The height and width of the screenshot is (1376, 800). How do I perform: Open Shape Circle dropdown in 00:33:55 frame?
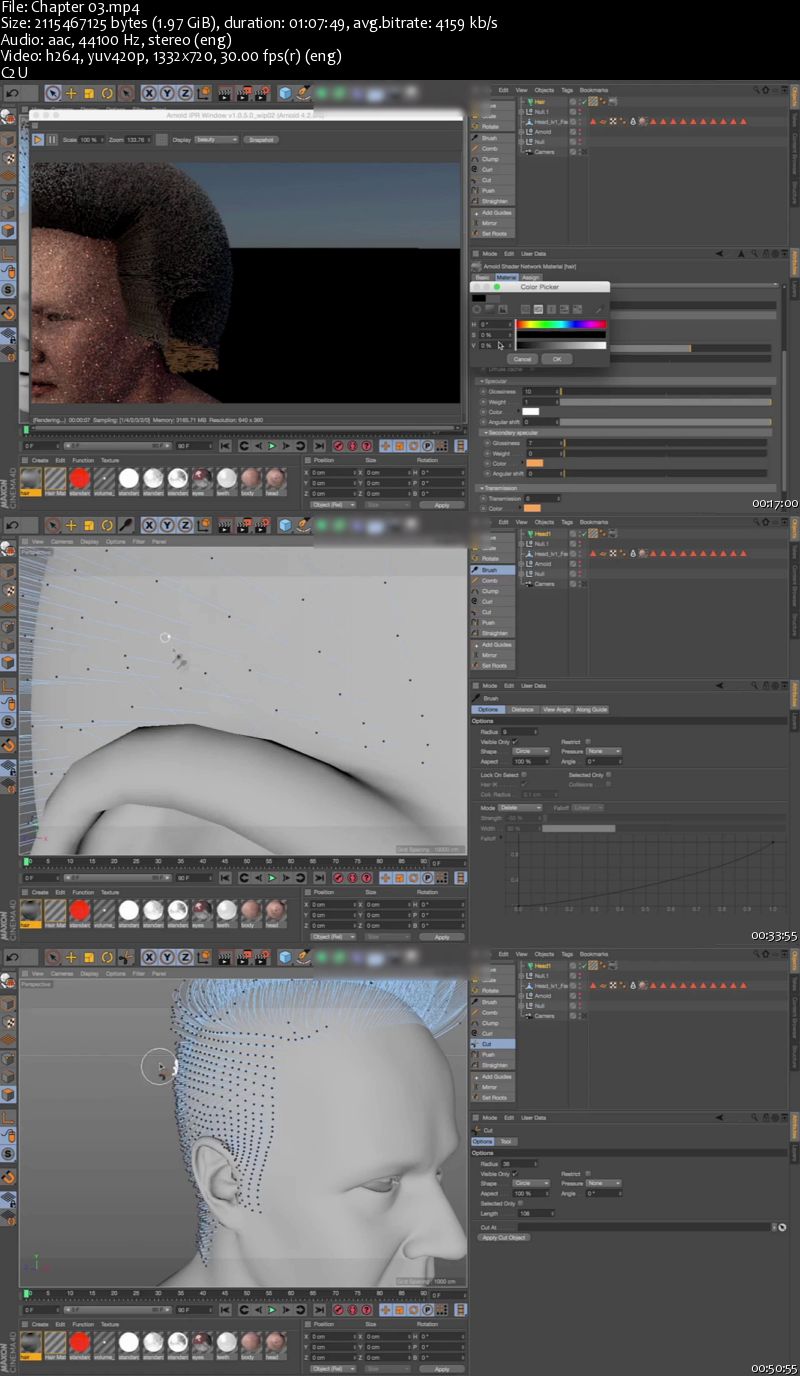click(532, 751)
